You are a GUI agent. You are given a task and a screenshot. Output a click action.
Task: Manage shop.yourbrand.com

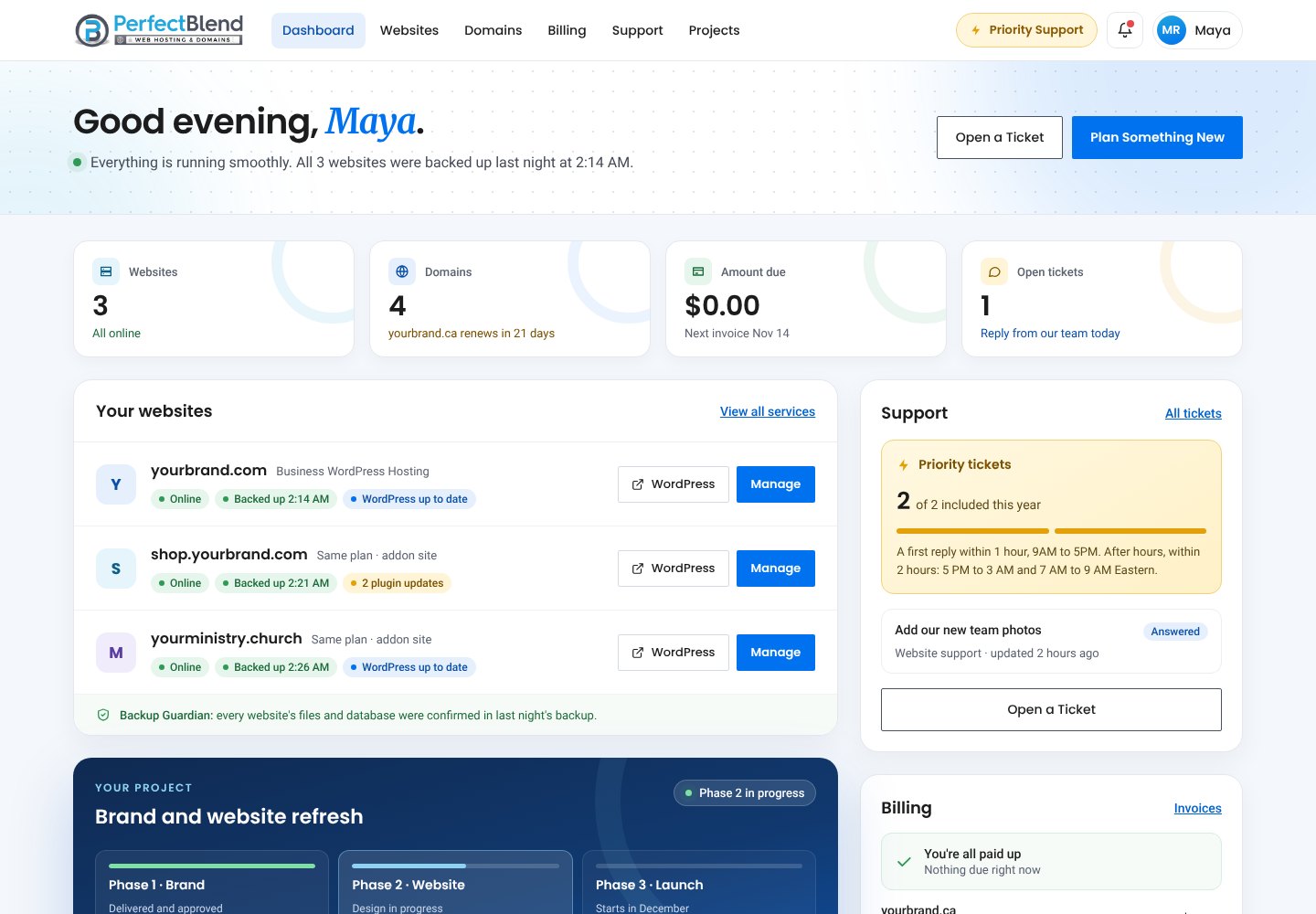776,569
